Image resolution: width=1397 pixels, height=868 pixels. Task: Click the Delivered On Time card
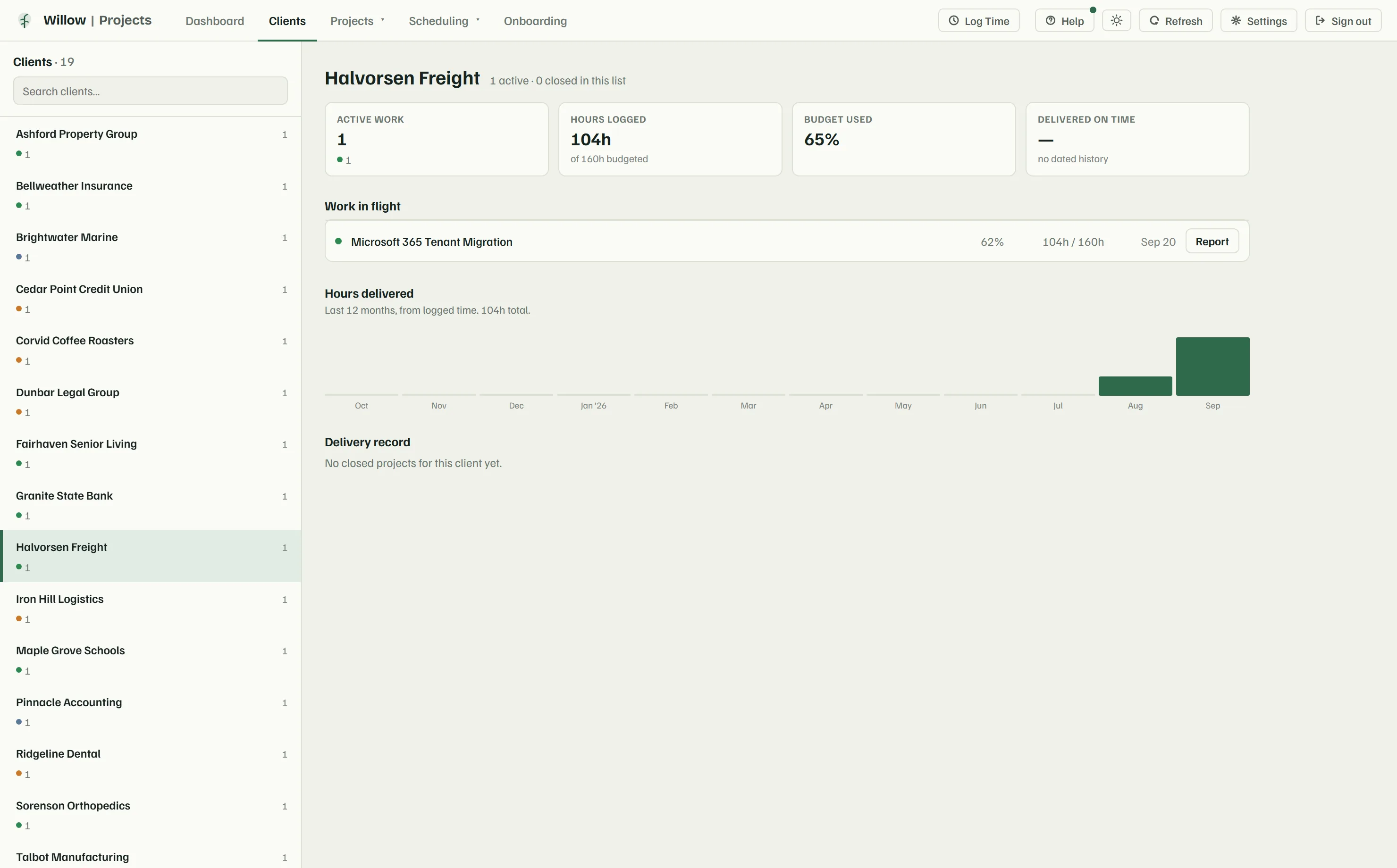pyautogui.click(x=1137, y=139)
